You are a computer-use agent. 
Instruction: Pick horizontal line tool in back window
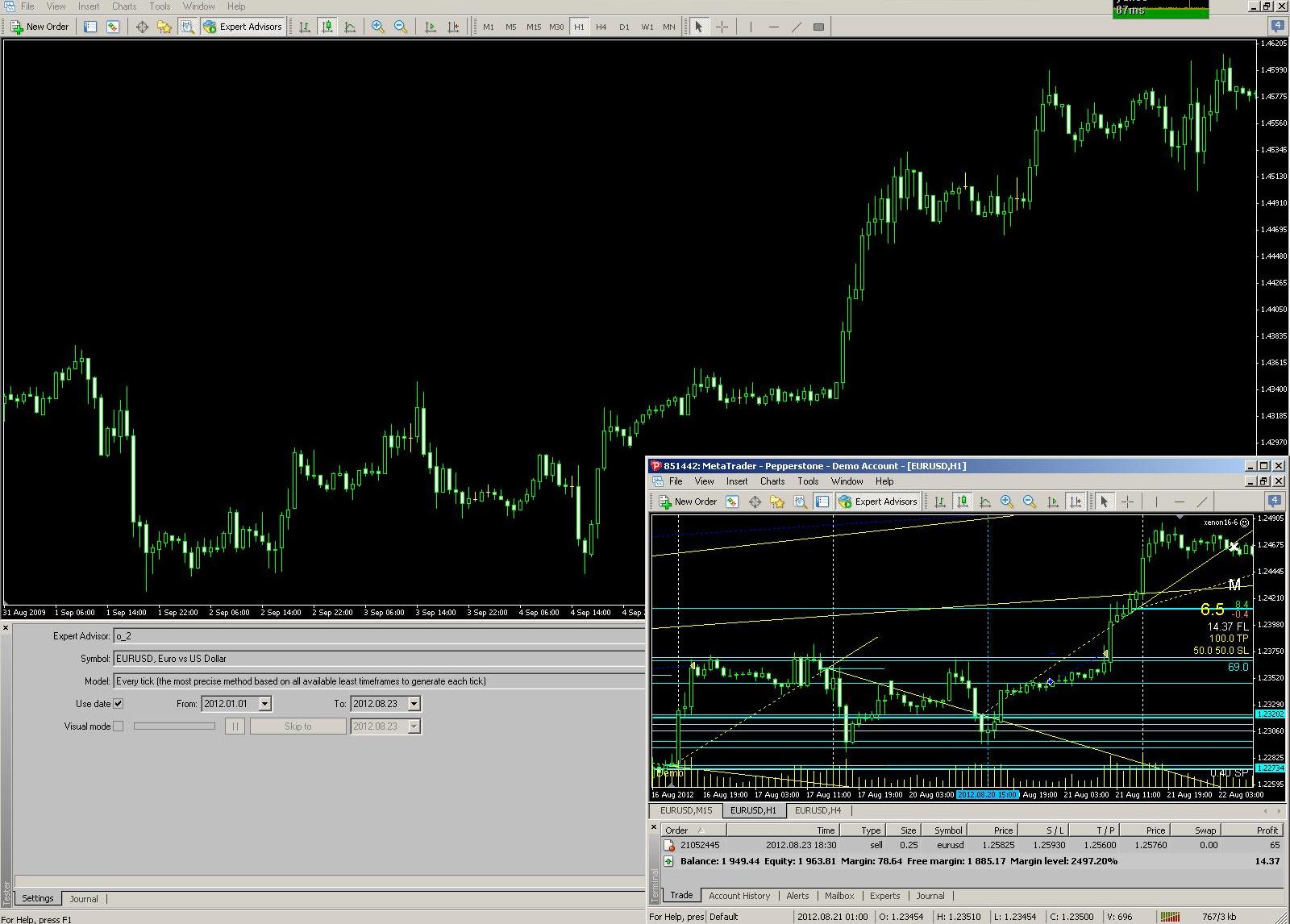pyautogui.click(x=773, y=27)
